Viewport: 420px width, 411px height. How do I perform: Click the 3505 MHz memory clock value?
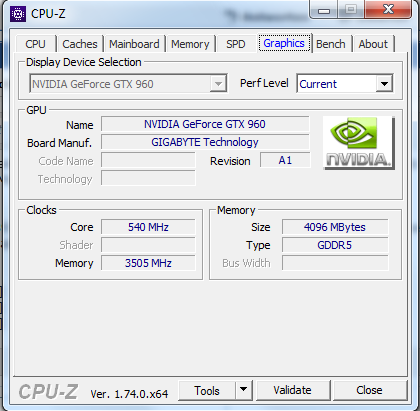(x=148, y=263)
